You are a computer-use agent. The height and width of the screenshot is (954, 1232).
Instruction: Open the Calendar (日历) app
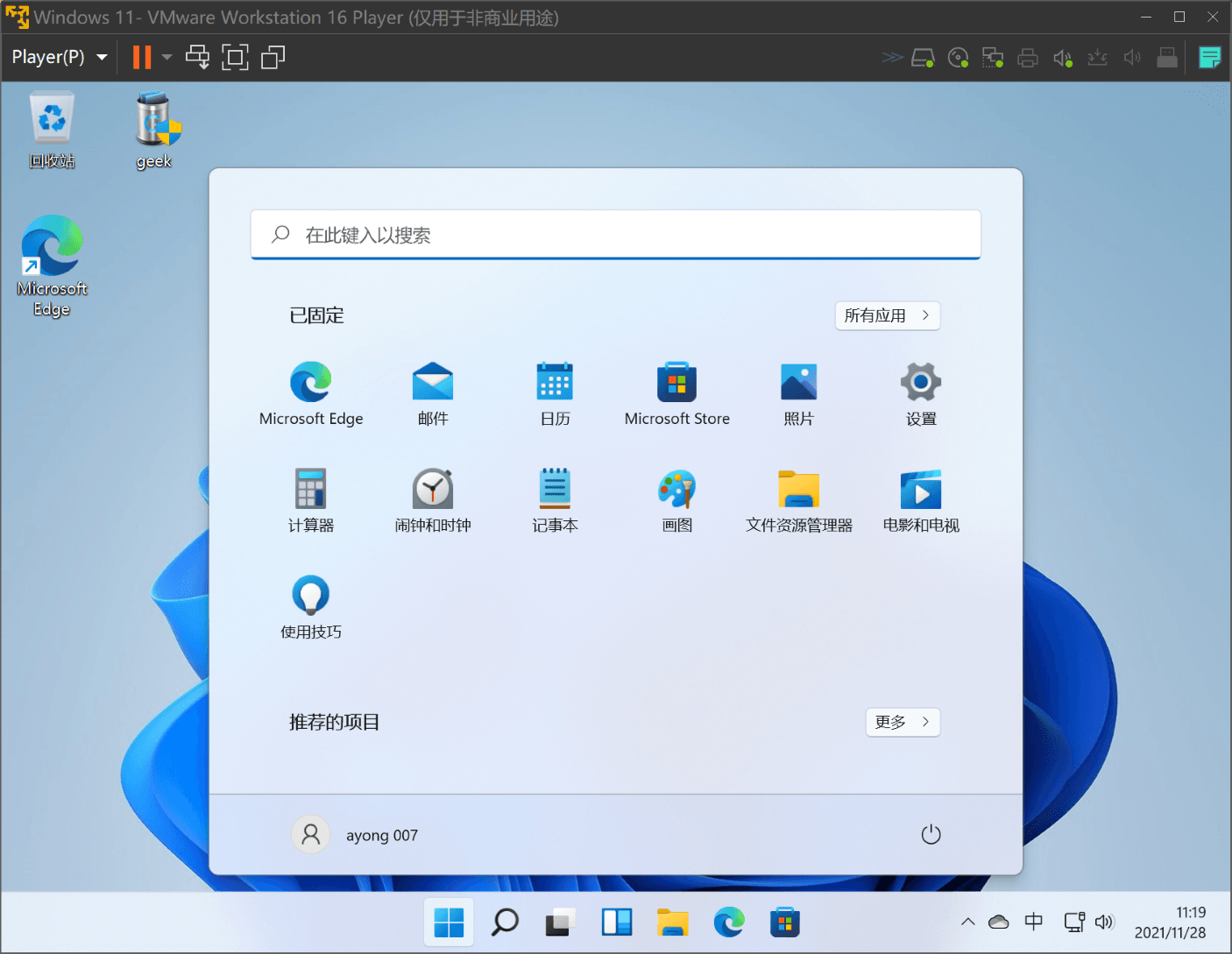[x=555, y=393]
